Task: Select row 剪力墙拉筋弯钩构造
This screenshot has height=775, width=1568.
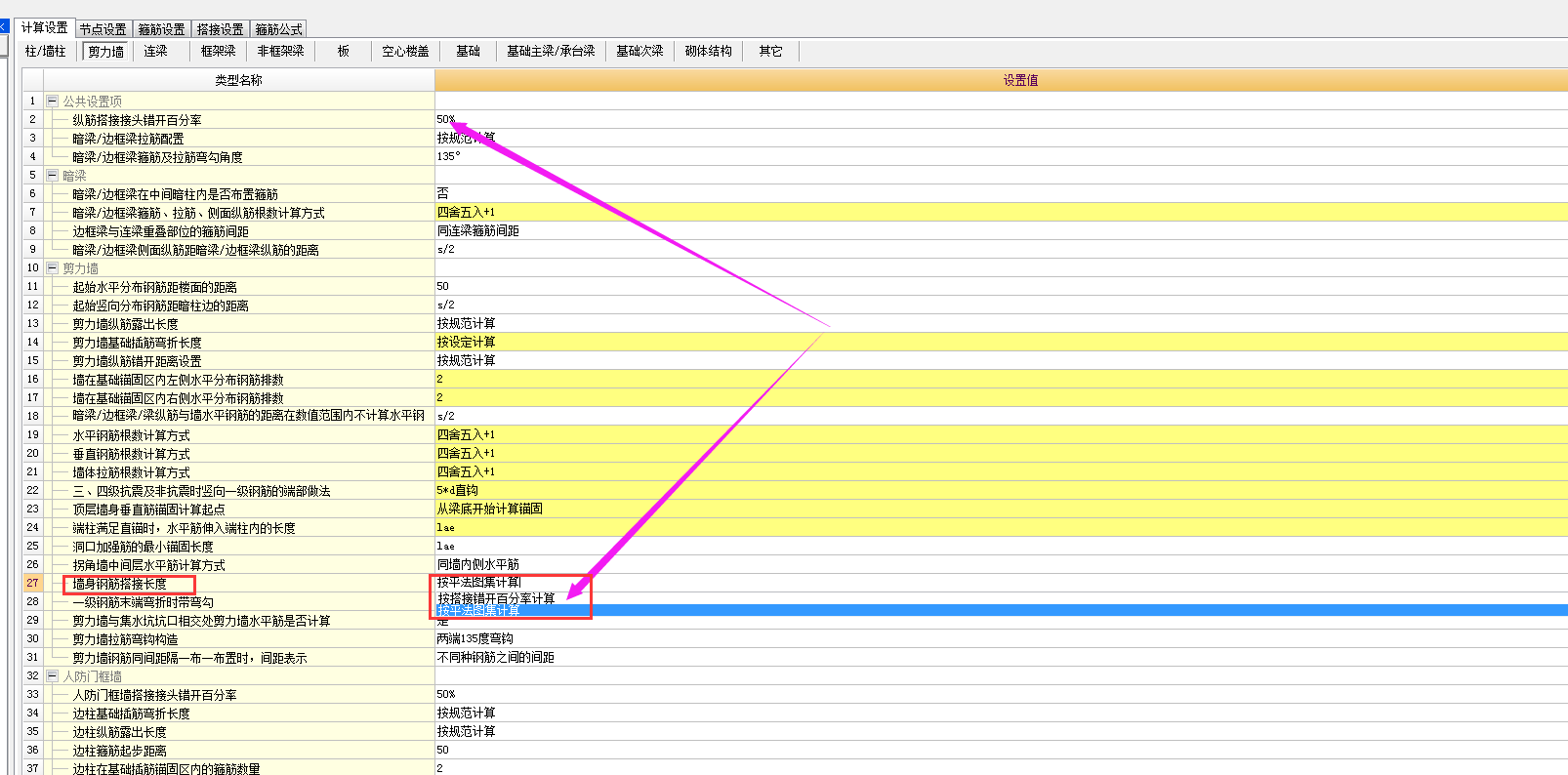Action: (x=238, y=639)
